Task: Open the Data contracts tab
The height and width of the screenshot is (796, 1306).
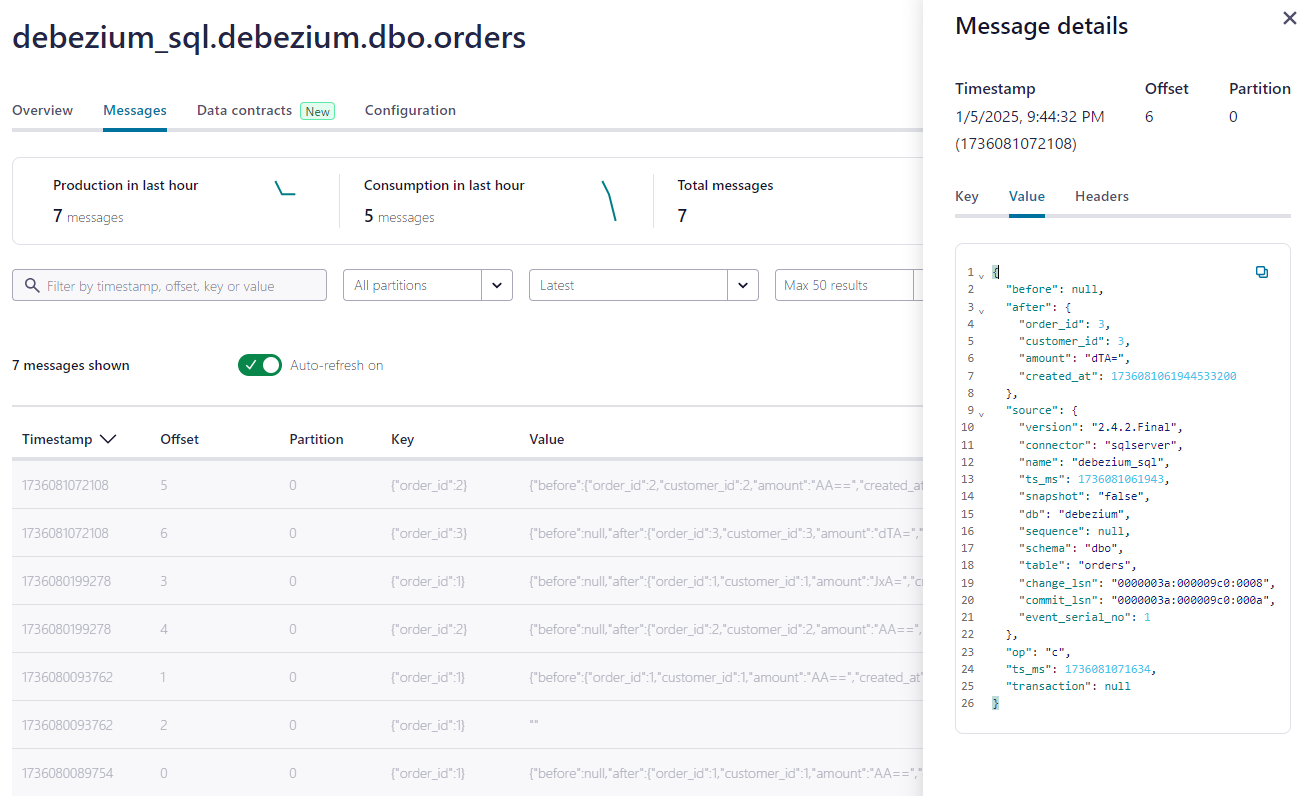Action: coord(244,111)
